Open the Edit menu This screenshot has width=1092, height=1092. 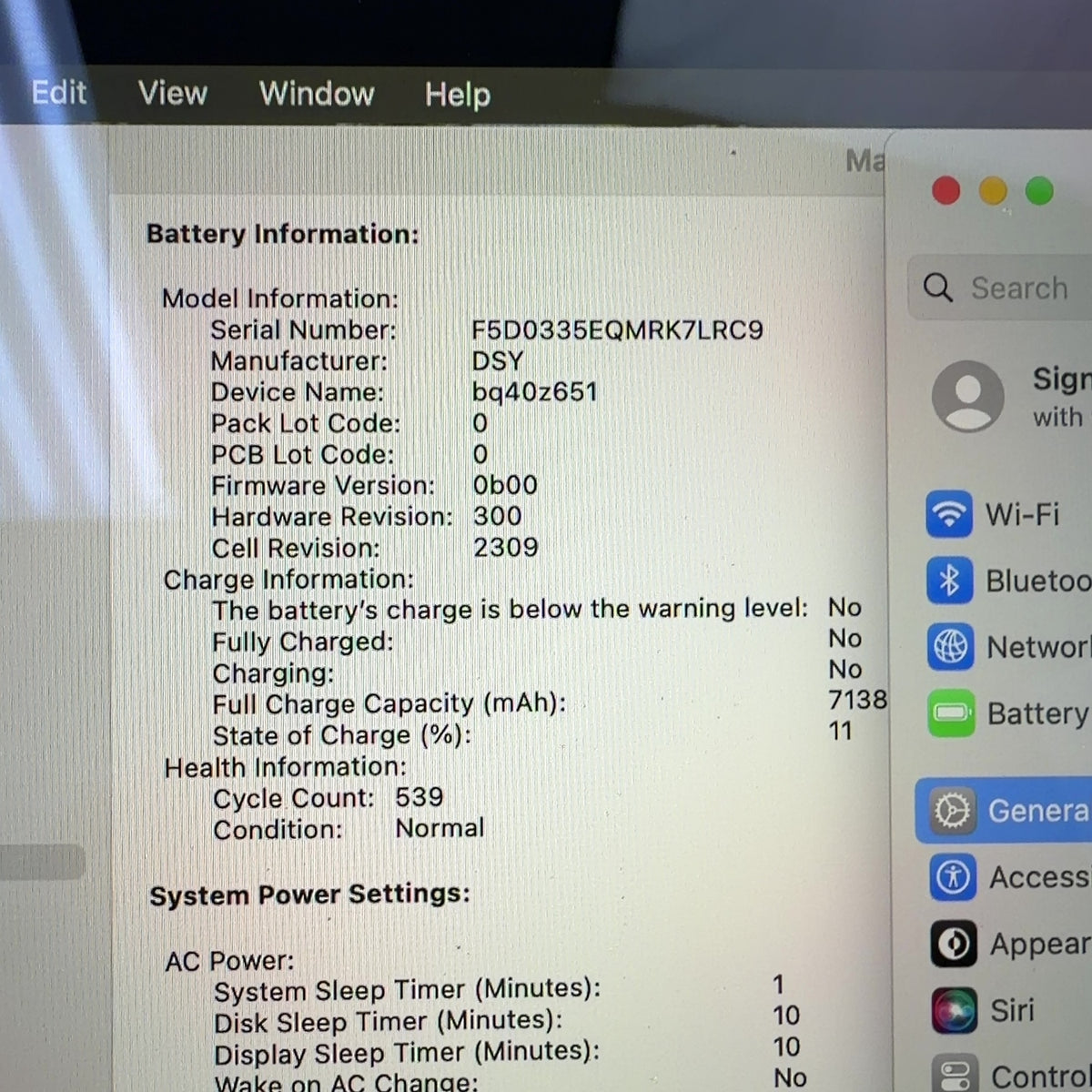59,92
